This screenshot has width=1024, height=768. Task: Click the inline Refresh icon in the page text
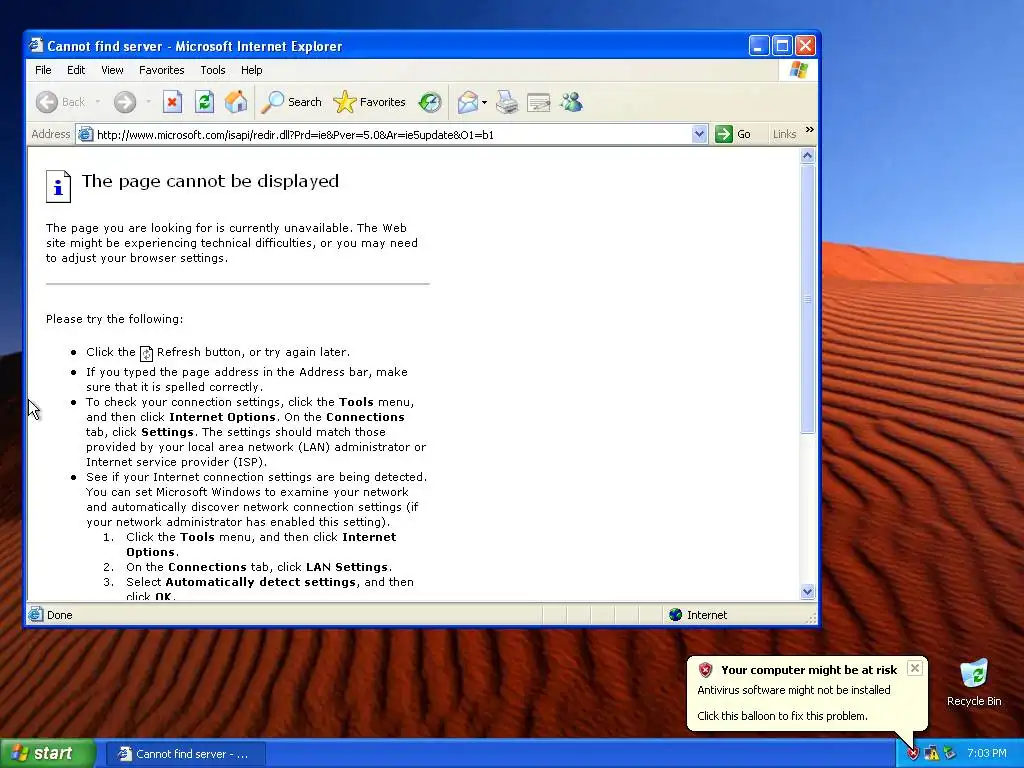[146, 353]
